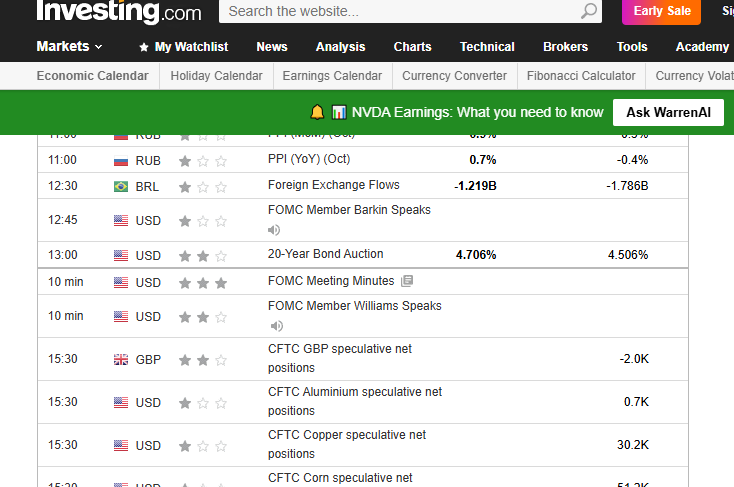
Task: Click the -1.786B previous value
Action: click(x=627, y=186)
